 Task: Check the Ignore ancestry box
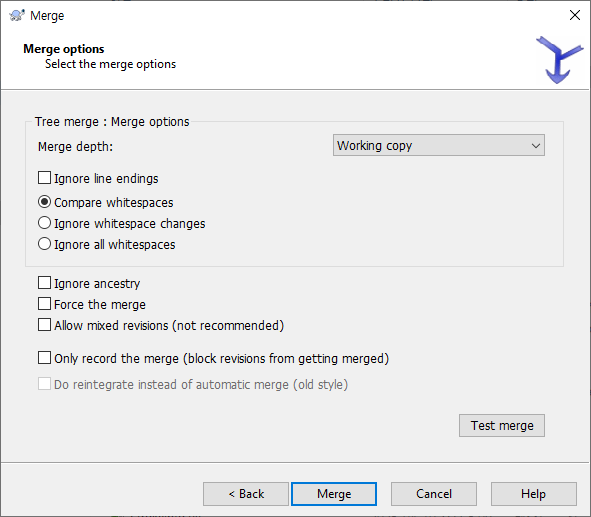(x=44, y=283)
